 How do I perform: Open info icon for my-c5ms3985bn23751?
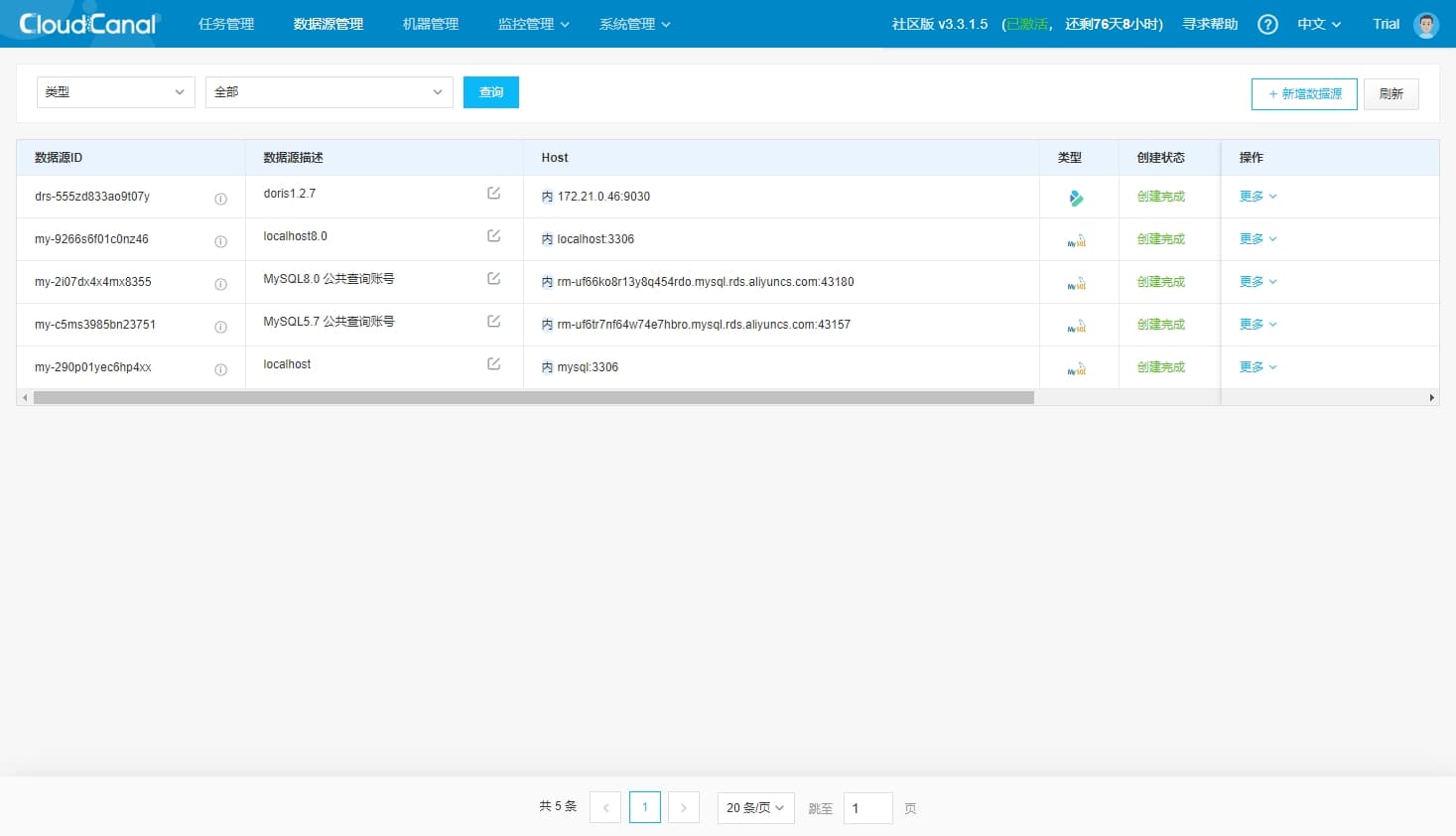coord(221,327)
